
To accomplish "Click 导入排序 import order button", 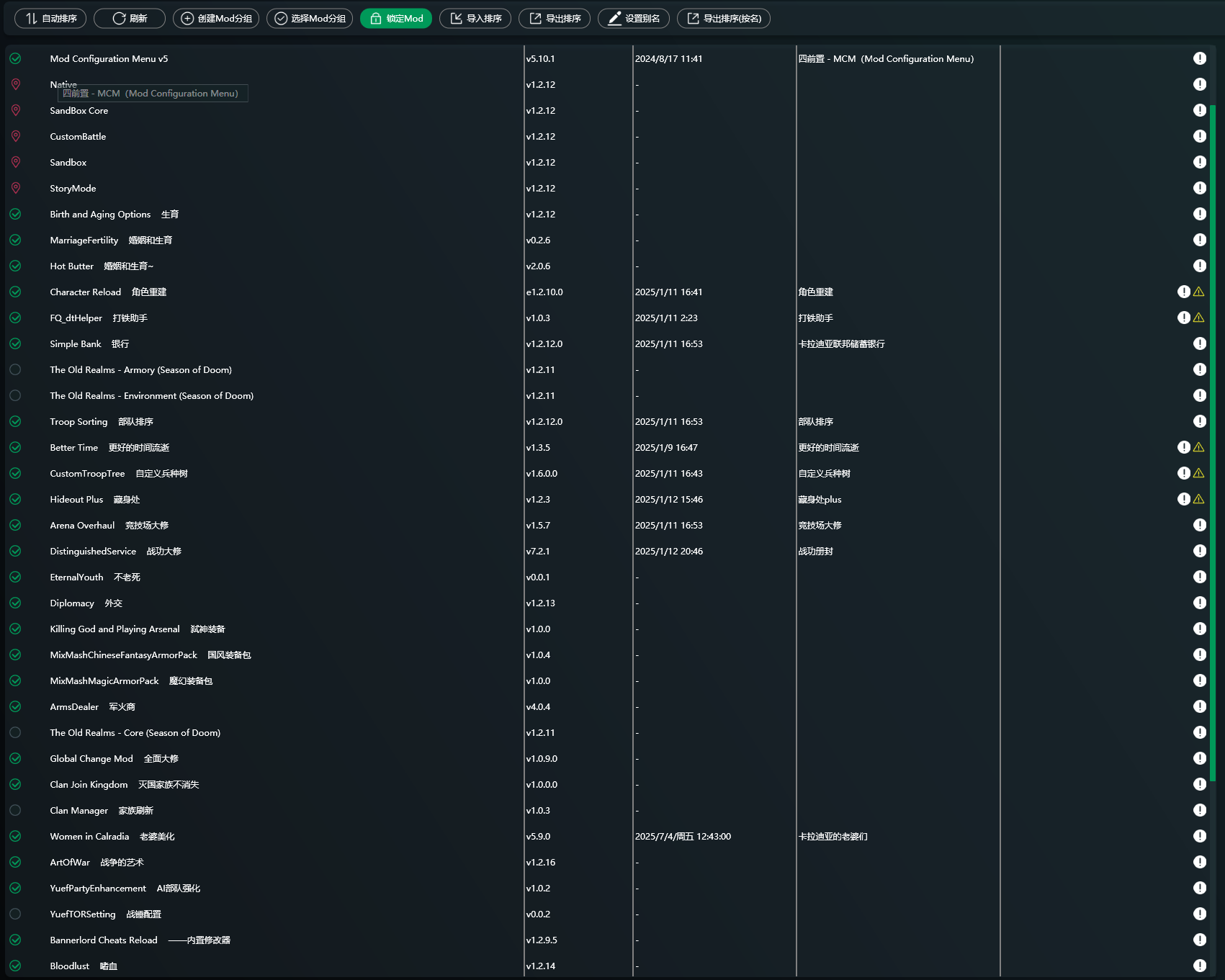I will 475,19.
